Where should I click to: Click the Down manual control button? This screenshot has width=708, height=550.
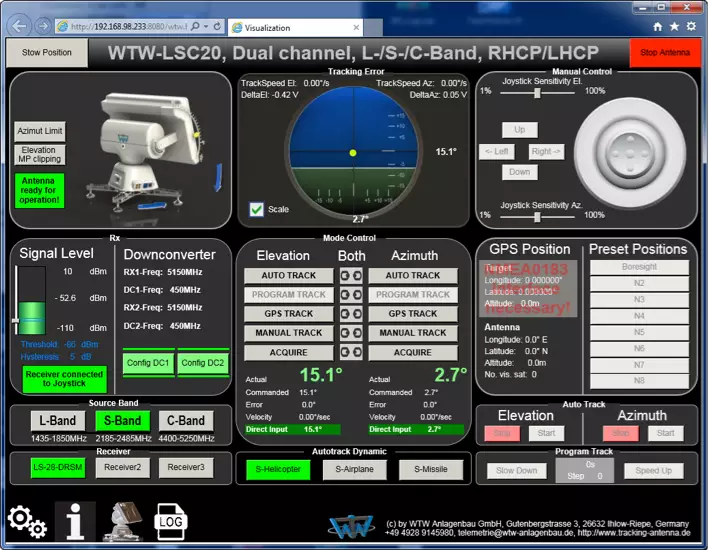[x=520, y=172]
